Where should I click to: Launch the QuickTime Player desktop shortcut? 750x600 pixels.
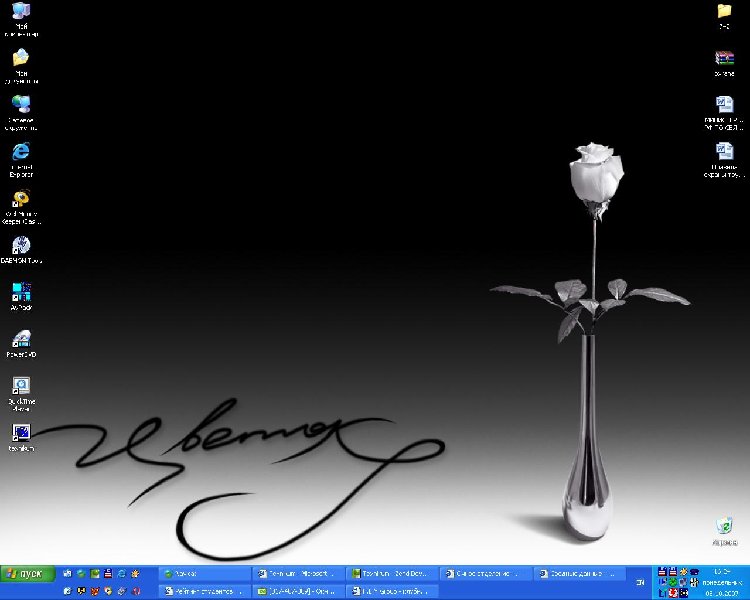[21, 394]
